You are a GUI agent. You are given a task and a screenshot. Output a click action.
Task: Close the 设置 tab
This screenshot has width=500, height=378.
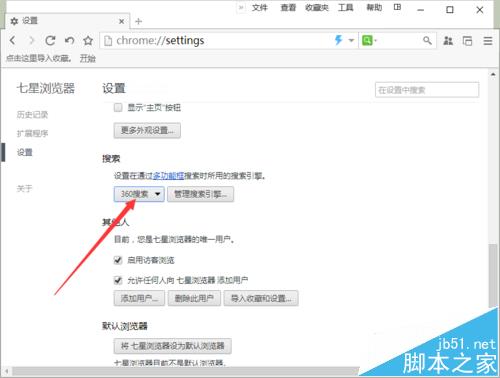[x=122, y=21]
